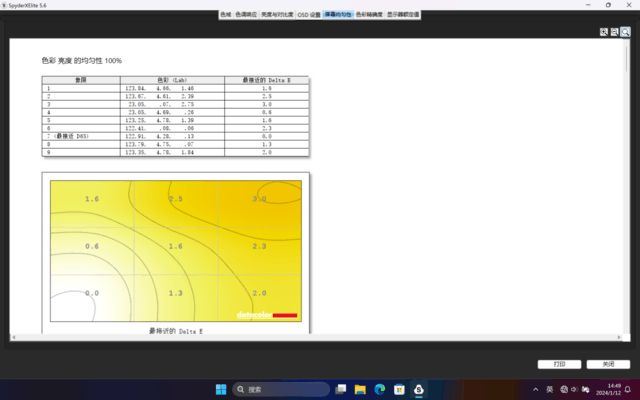Open the Windows Start menu
This screenshot has height=400, width=640.
tap(220, 389)
